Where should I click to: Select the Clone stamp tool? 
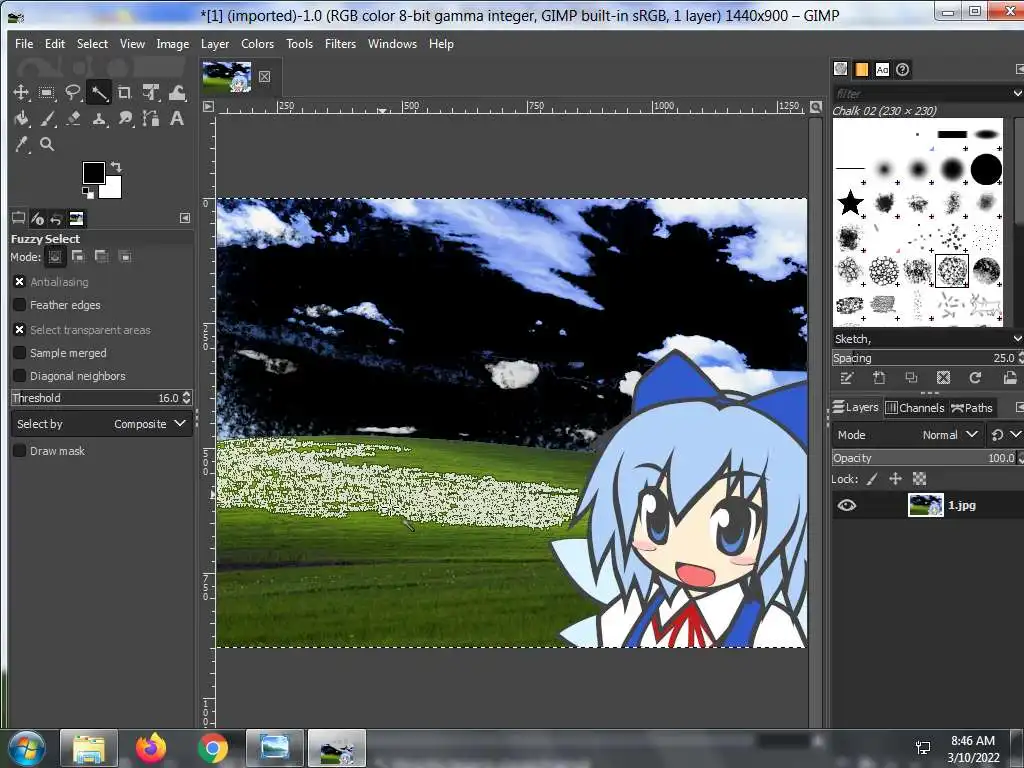point(99,118)
